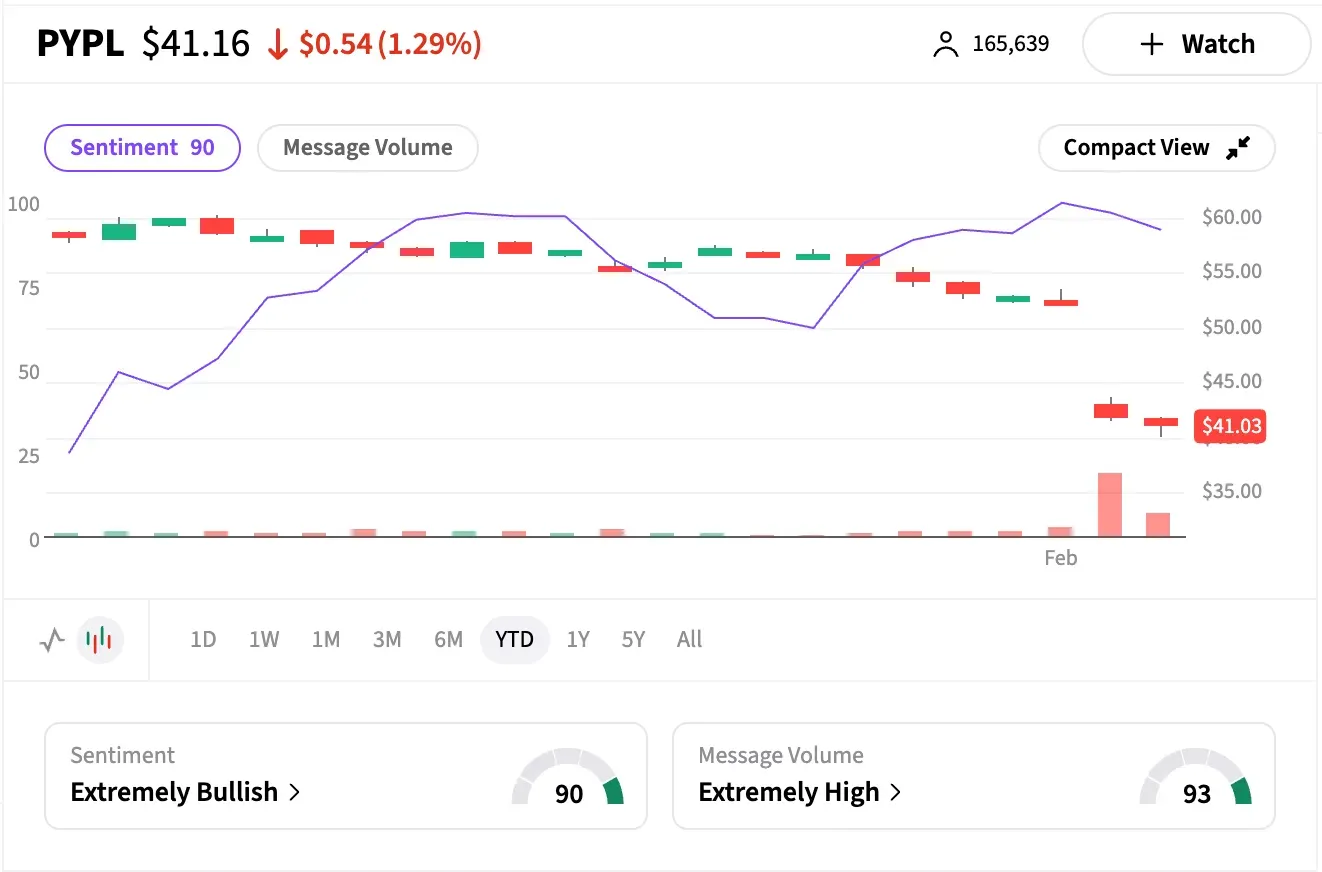Open details via Sentiment panel chevron
Image resolution: width=1322 pixels, height=872 pixels.
pos(294,792)
